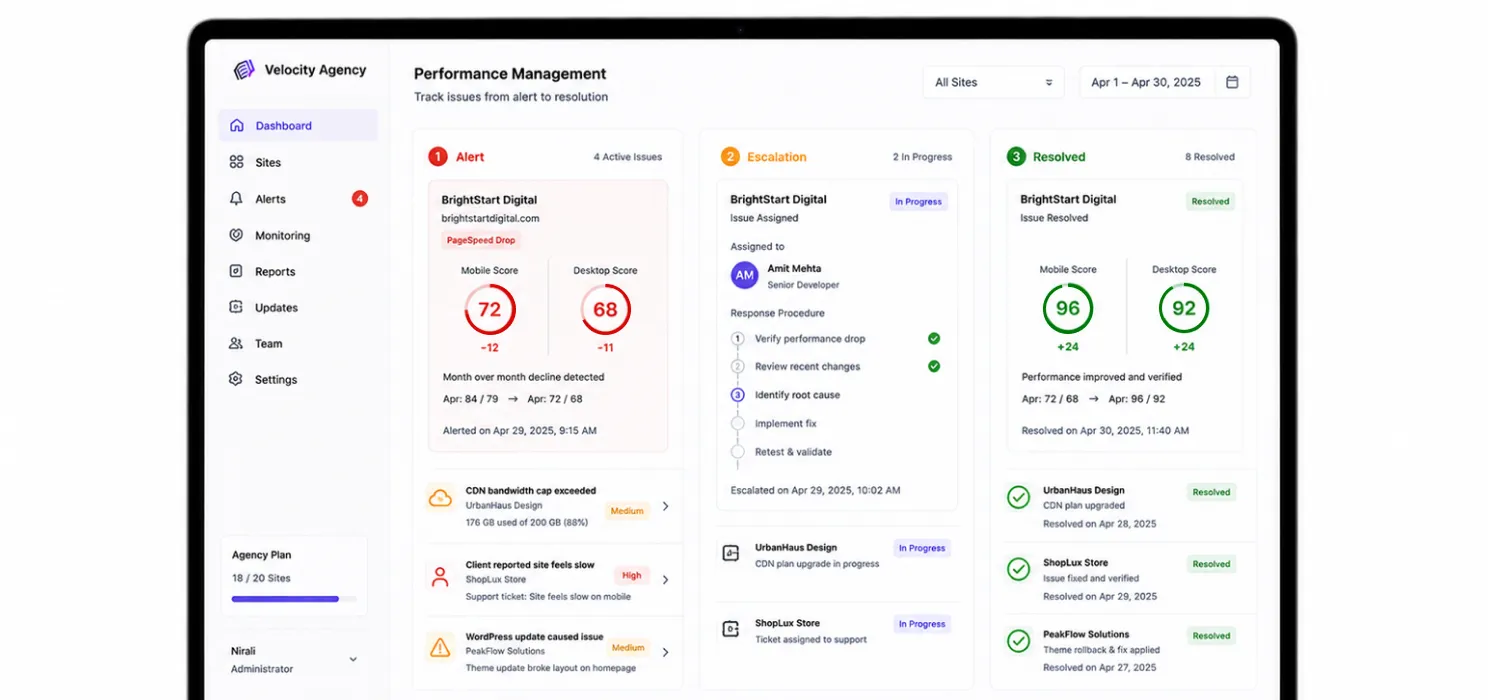1488x700 pixels.
Task: Expand the Client reported site feels slow chevron
Action: pyautogui.click(x=666, y=580)
